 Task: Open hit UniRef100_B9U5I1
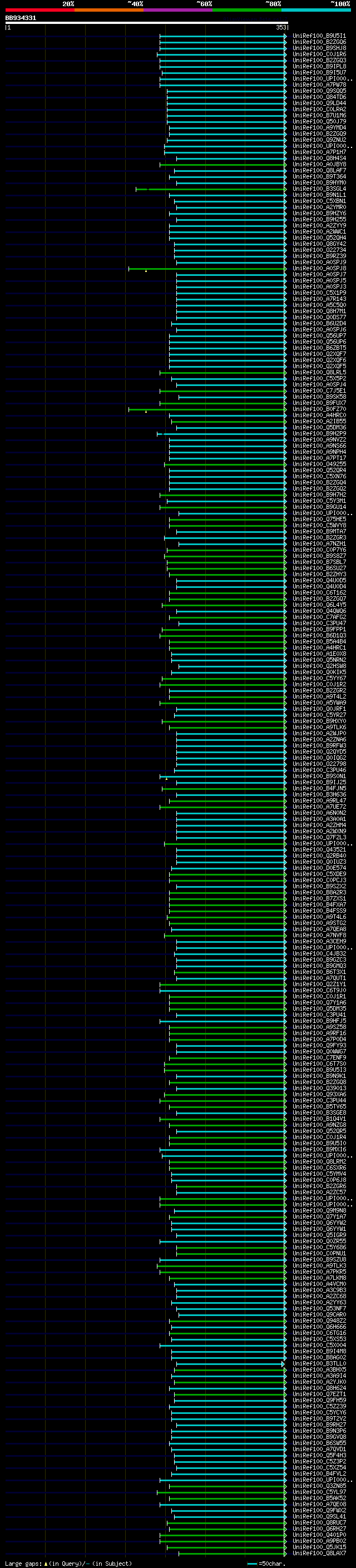click(x=319, y=36)
